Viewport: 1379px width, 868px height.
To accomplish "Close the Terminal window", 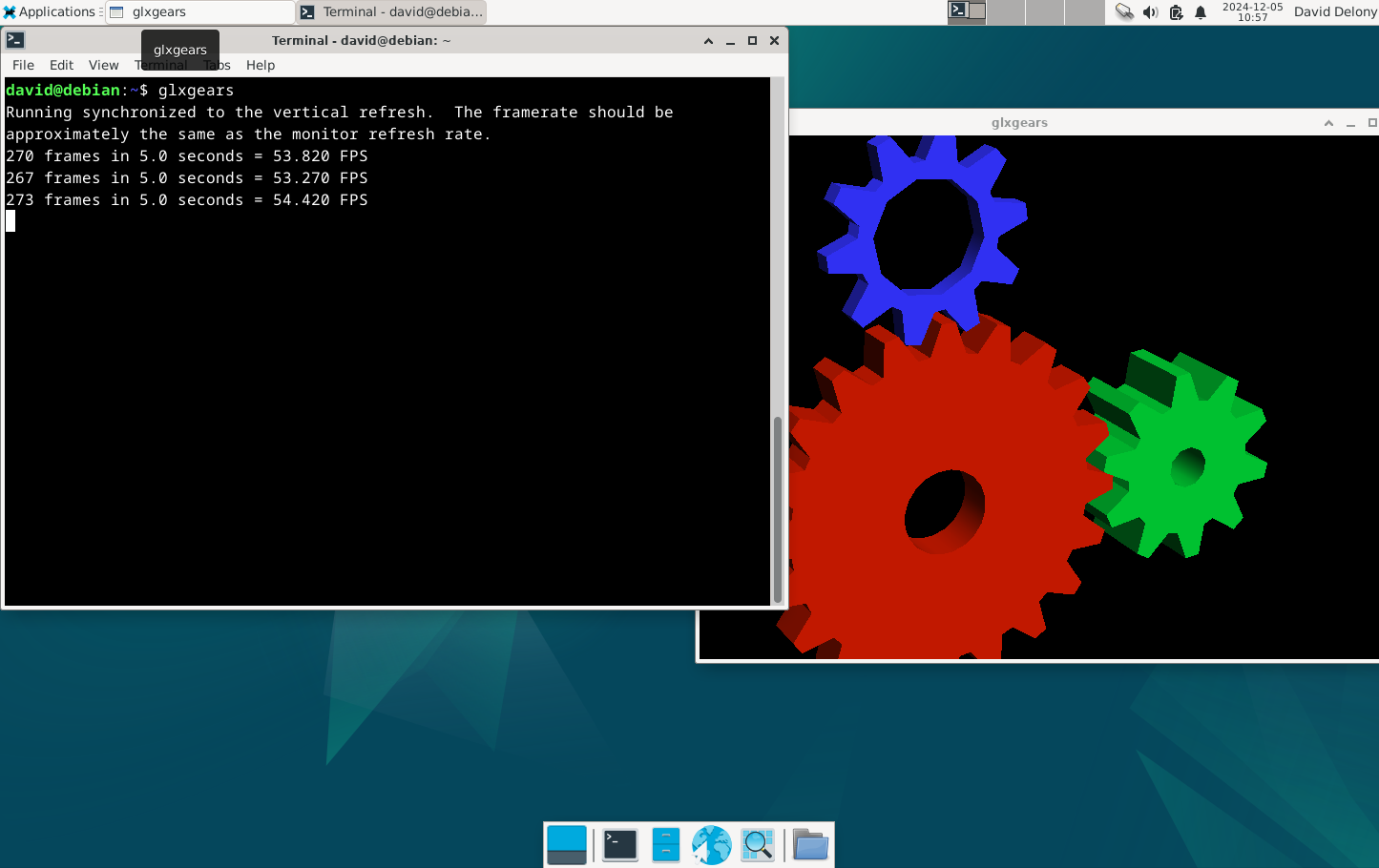I will pyautogui.click(x=774, y=40).
